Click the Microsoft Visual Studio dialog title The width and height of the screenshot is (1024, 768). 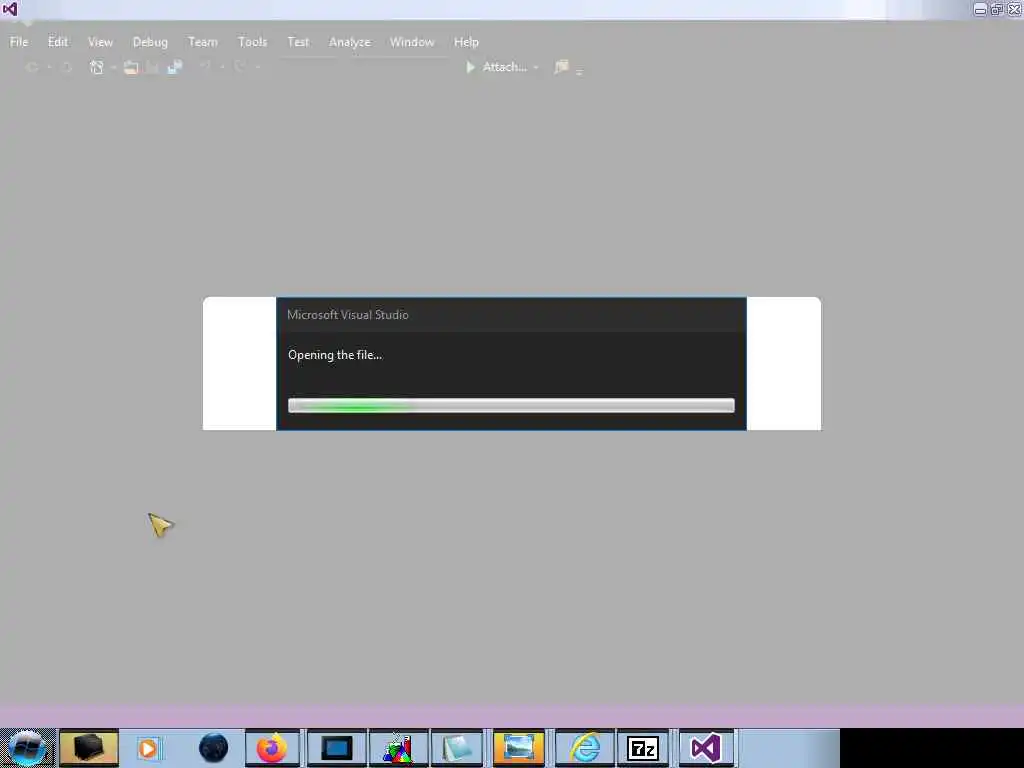pyautogui.click(x=348, y=315)
